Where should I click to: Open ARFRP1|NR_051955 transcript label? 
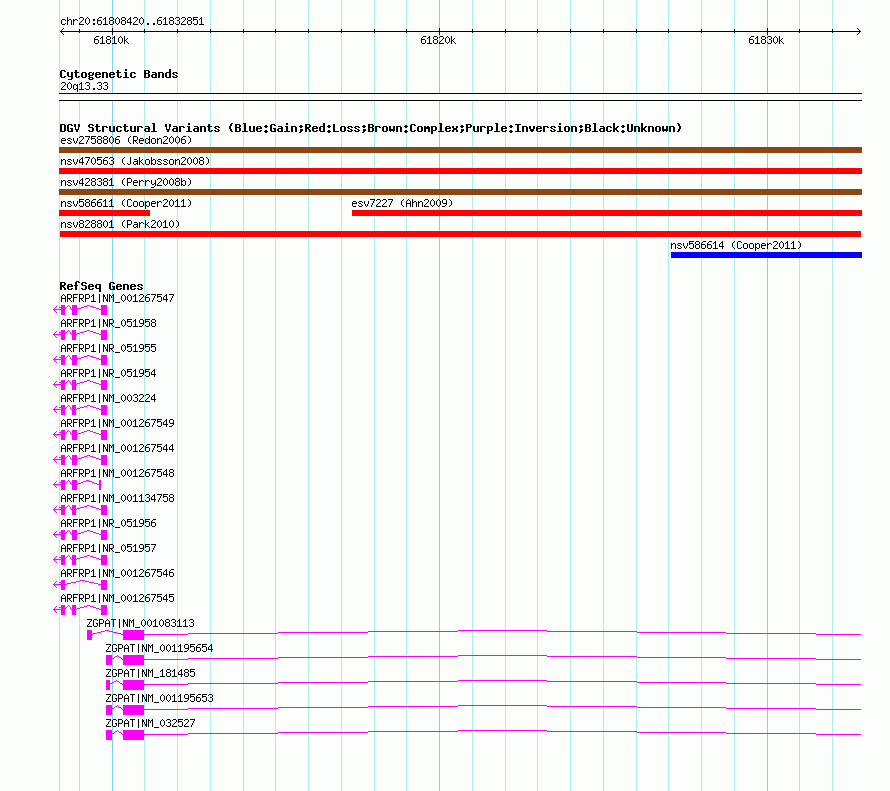click(x=108, y=348)
